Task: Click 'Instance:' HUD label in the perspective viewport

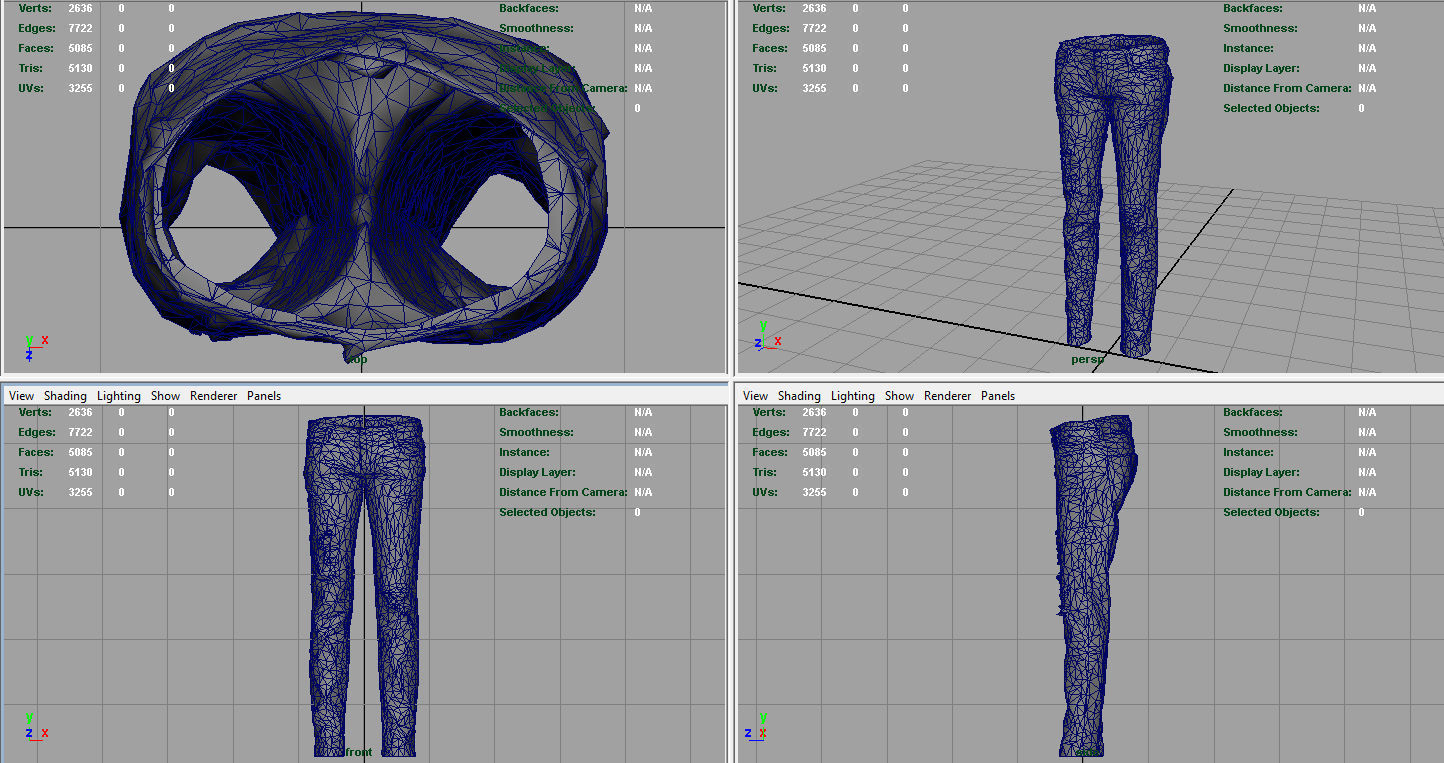Action: (1248, 48)
